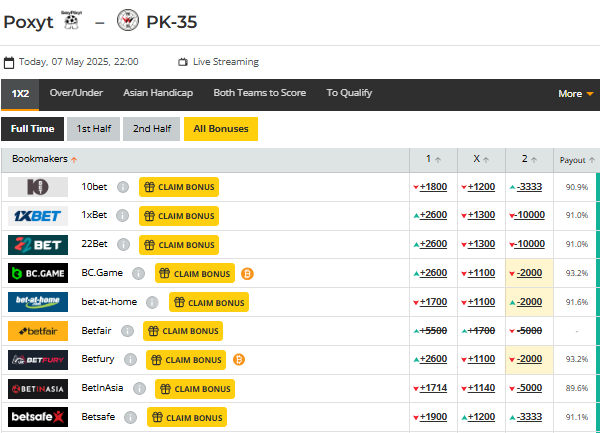Select the Full Time period tab

point(33,129)
